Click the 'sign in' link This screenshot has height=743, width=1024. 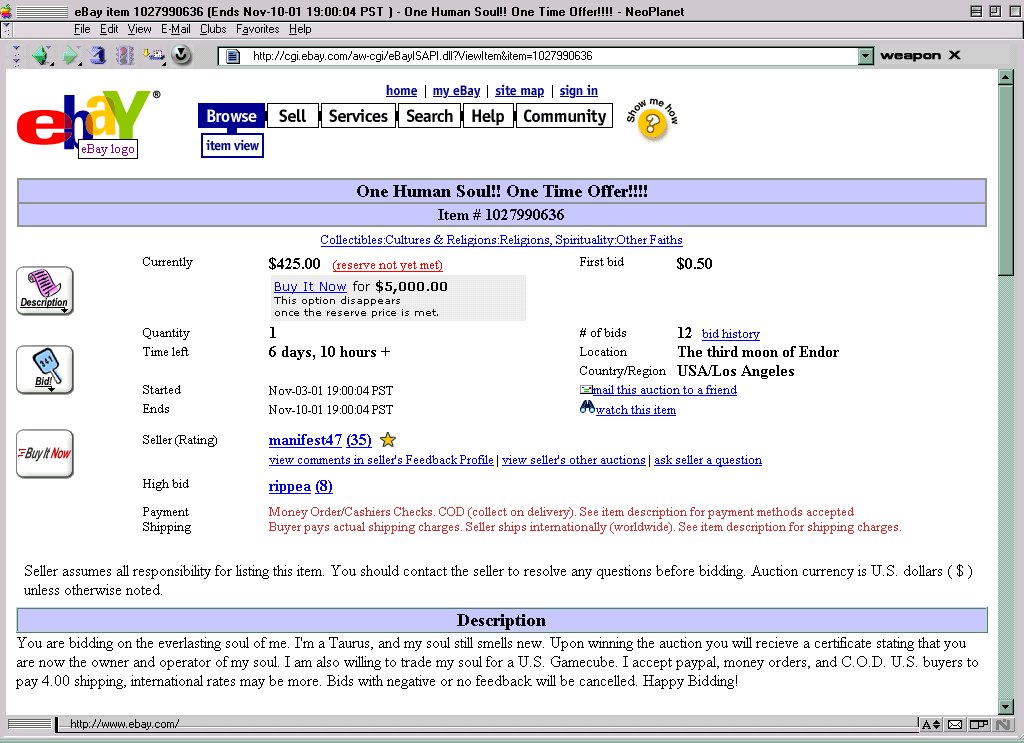click(579, 91)
